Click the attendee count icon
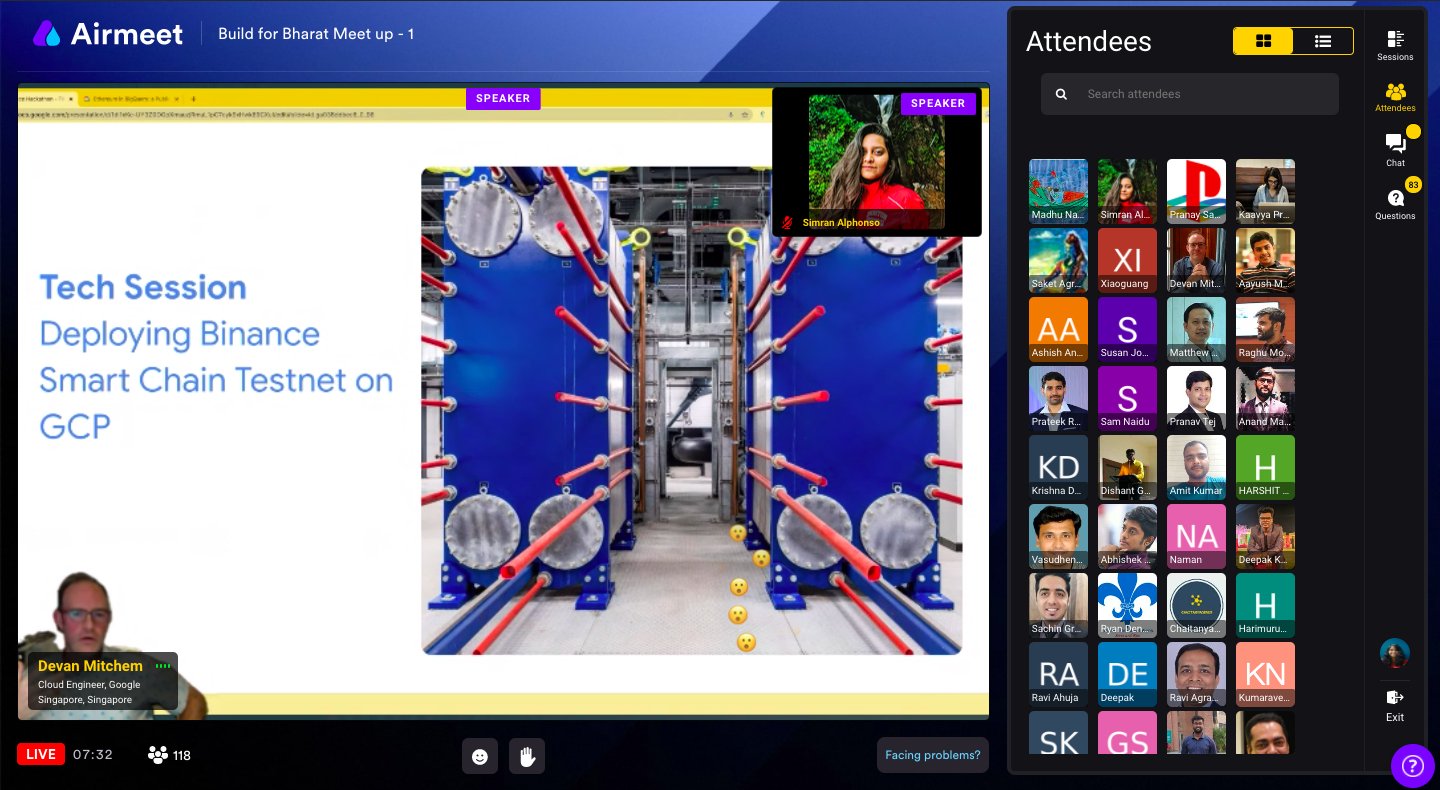This screenshot has height=790, width=1440. coord(158,755)
